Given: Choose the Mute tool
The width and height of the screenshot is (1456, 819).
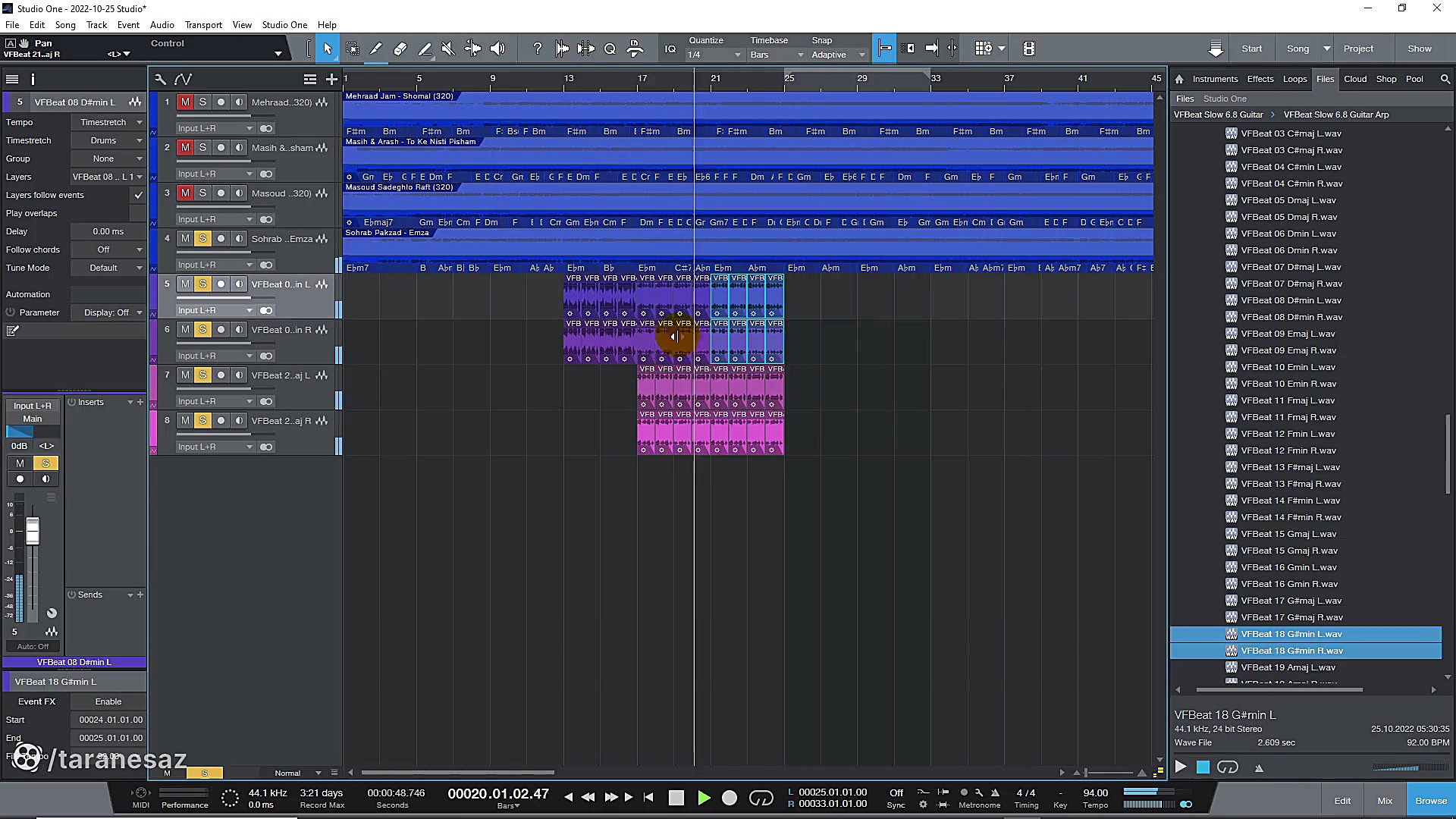Looking at the screenshot, I should point(448,49).
